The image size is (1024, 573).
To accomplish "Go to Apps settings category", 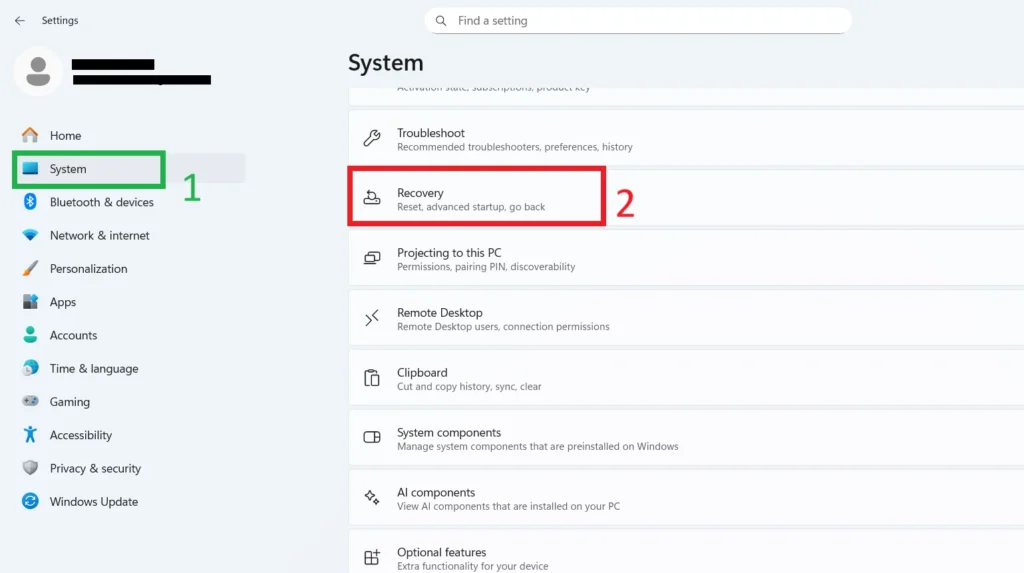I will [63, 302].
